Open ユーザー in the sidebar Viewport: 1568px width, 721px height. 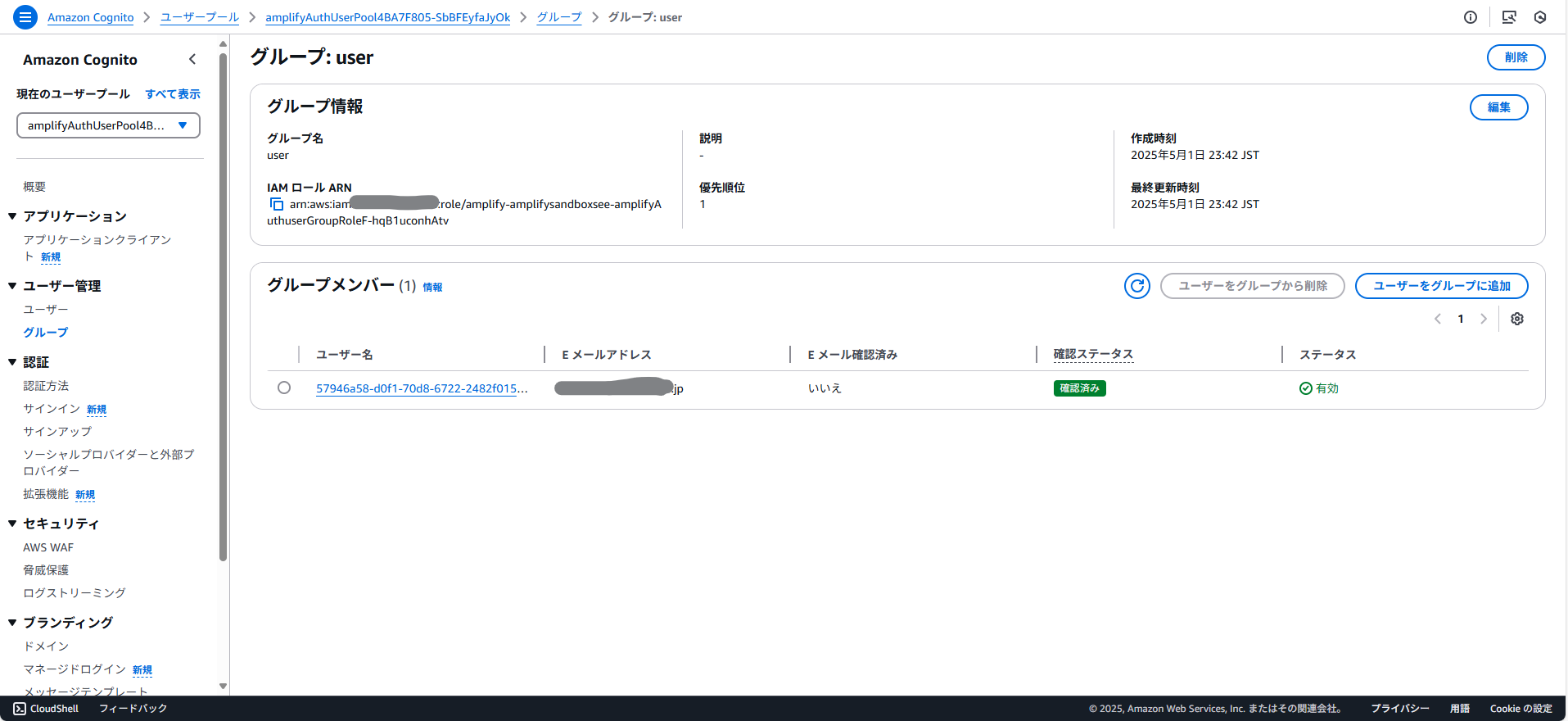coord(46,310)
